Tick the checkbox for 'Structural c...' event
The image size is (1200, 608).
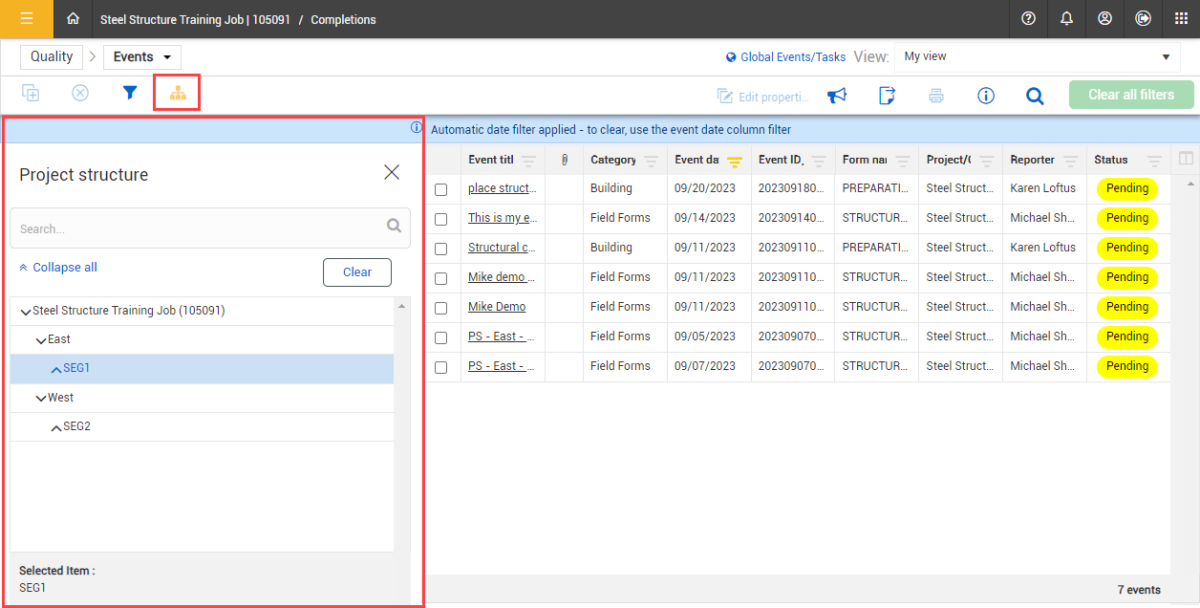point(441,248)
